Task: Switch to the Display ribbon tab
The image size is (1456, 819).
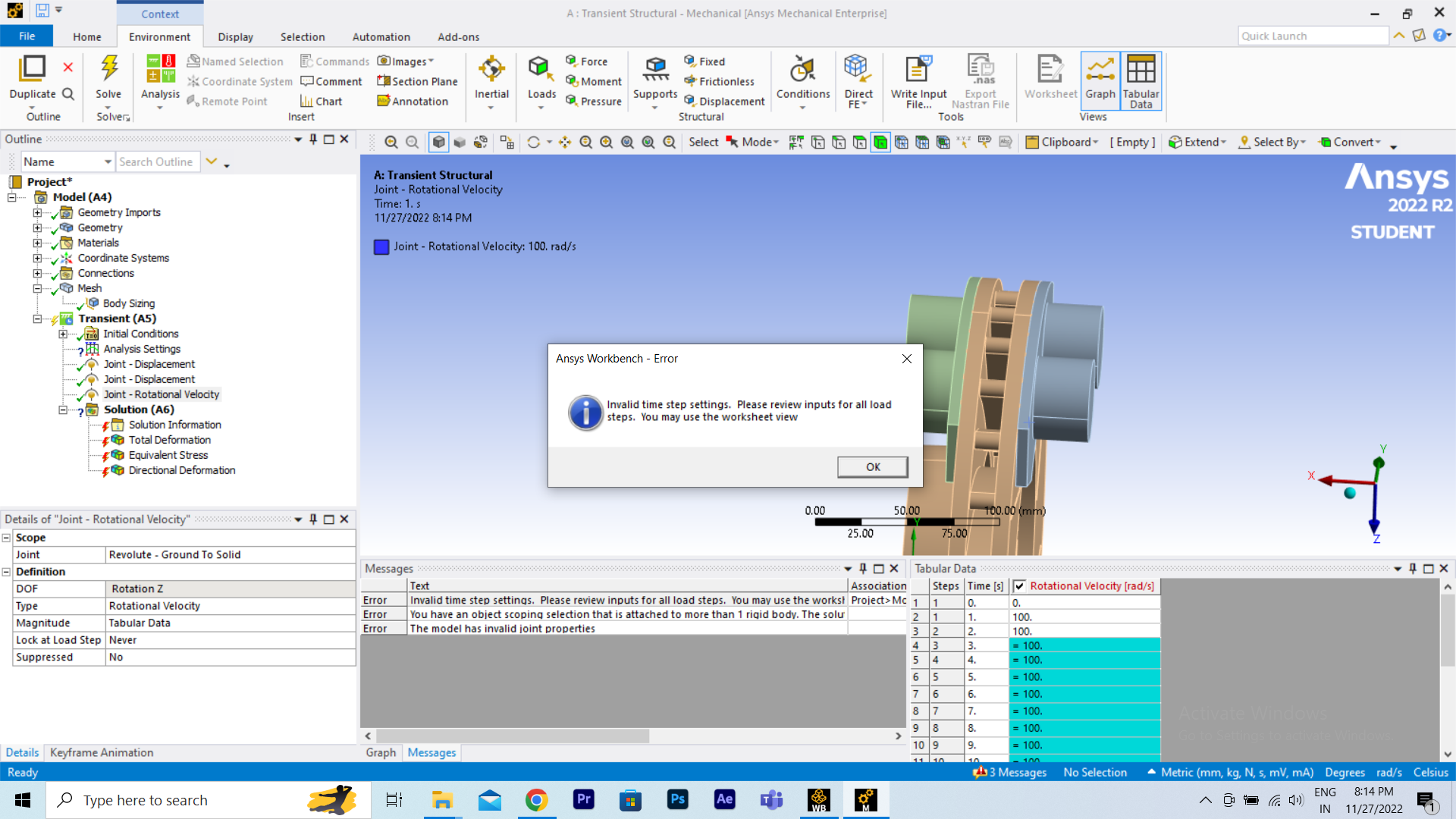Action: click(x=235, y=36)
